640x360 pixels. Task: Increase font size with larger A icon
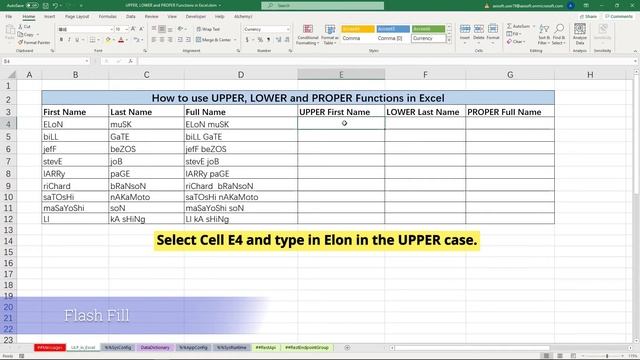tap(133, 29)
